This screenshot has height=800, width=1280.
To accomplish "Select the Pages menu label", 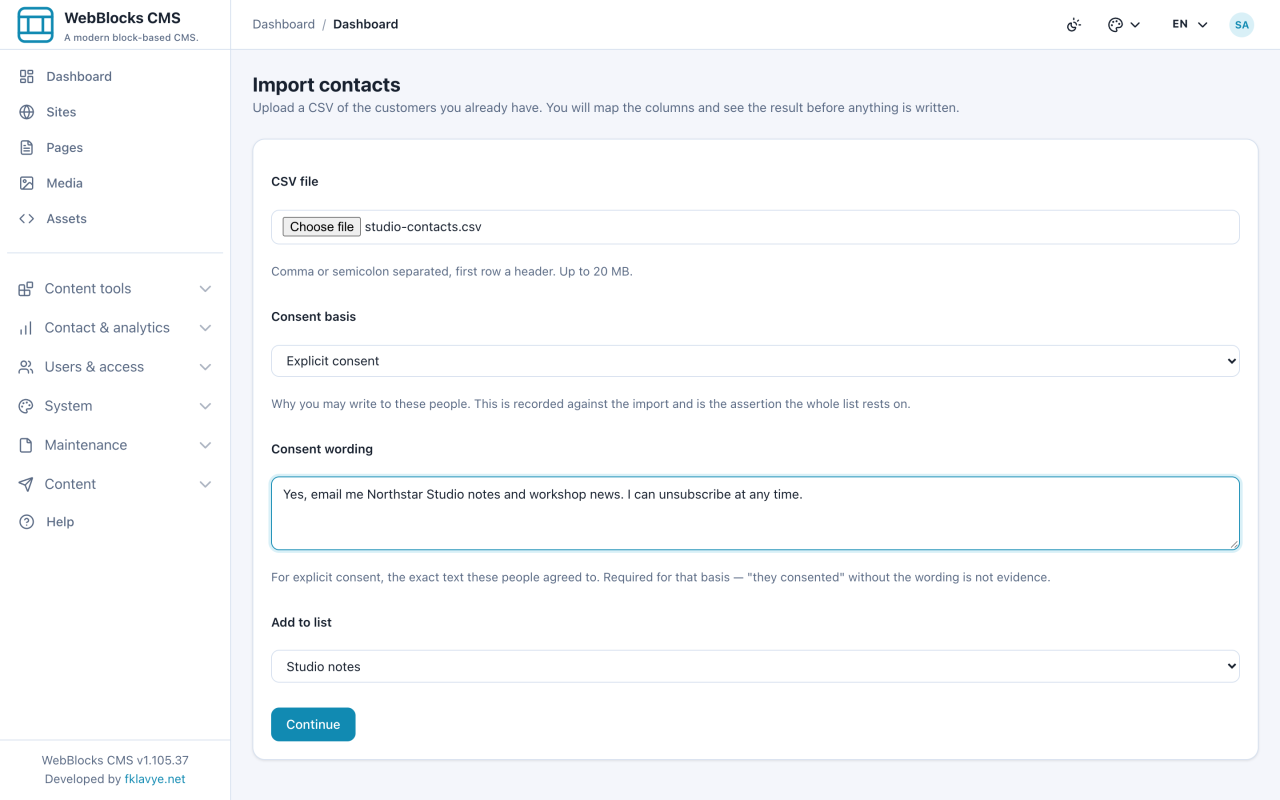I will 65,148.
